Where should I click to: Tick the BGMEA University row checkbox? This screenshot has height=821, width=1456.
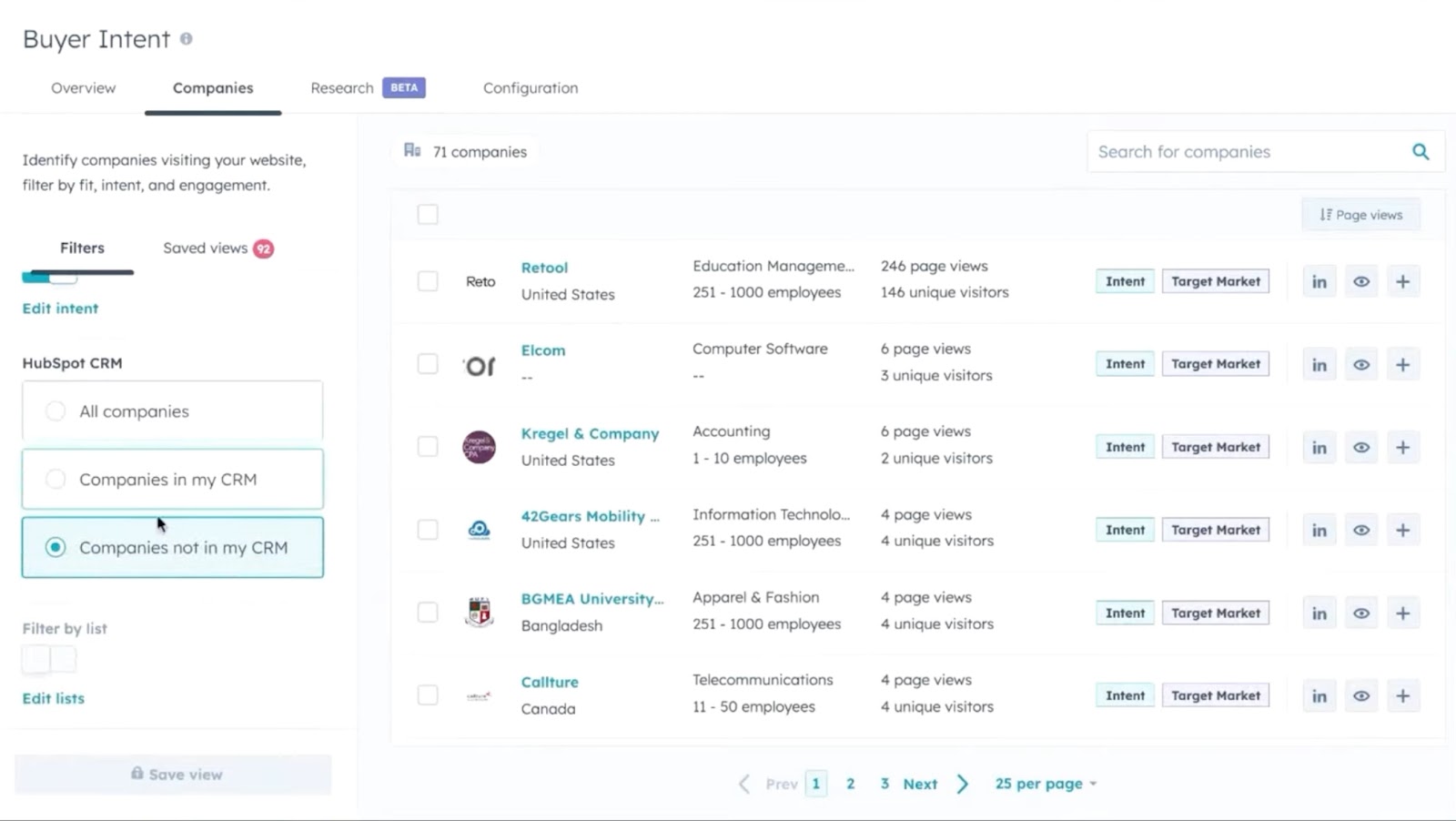point(428,613)
